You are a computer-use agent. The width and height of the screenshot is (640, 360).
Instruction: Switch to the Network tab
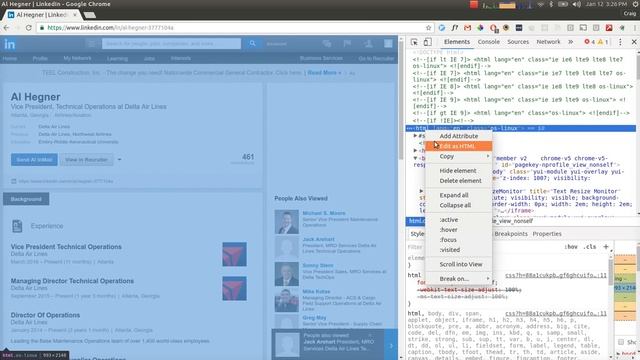click(x=548, y=42)
